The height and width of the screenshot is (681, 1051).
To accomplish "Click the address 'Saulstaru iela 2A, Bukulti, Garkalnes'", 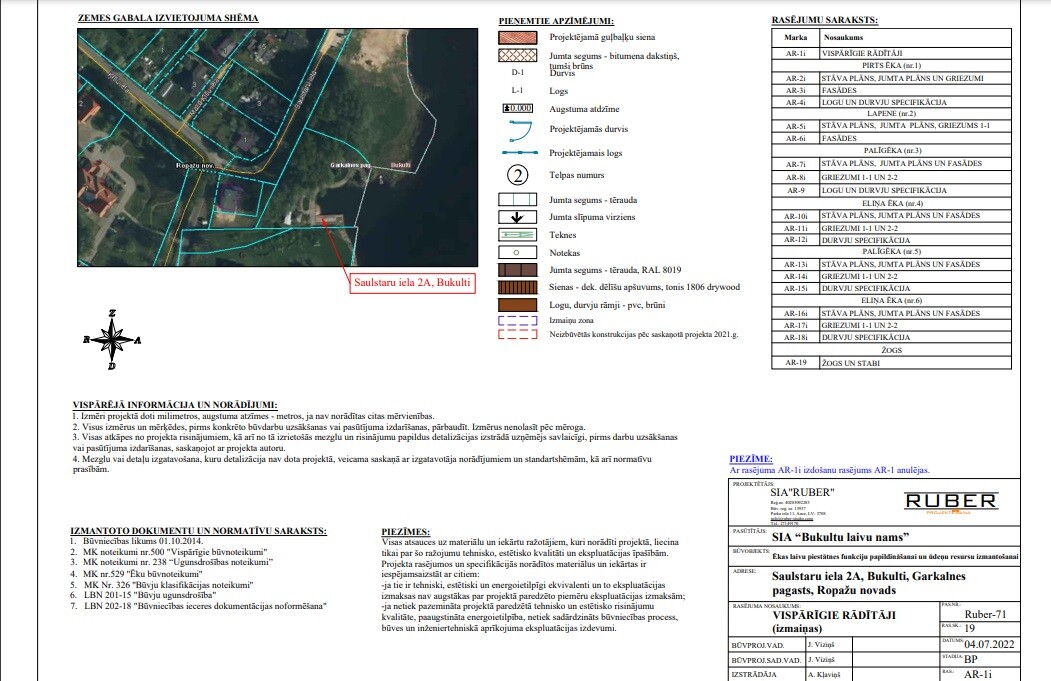I will (x=869, y=576).
